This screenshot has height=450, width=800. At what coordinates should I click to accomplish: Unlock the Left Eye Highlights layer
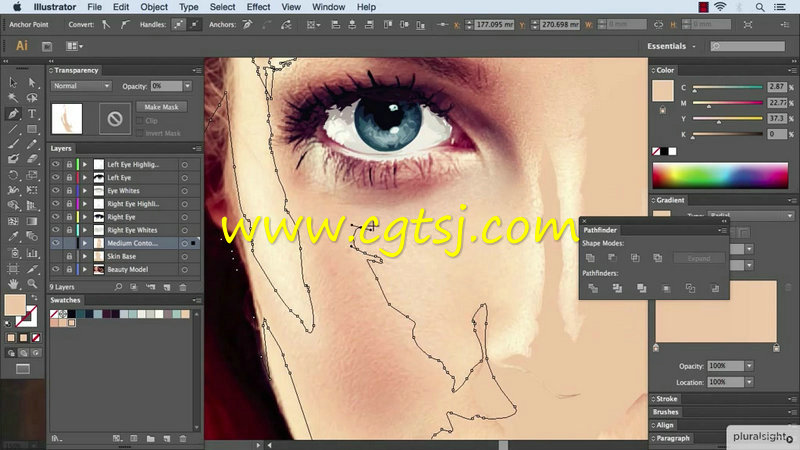(x=69, y=164)
